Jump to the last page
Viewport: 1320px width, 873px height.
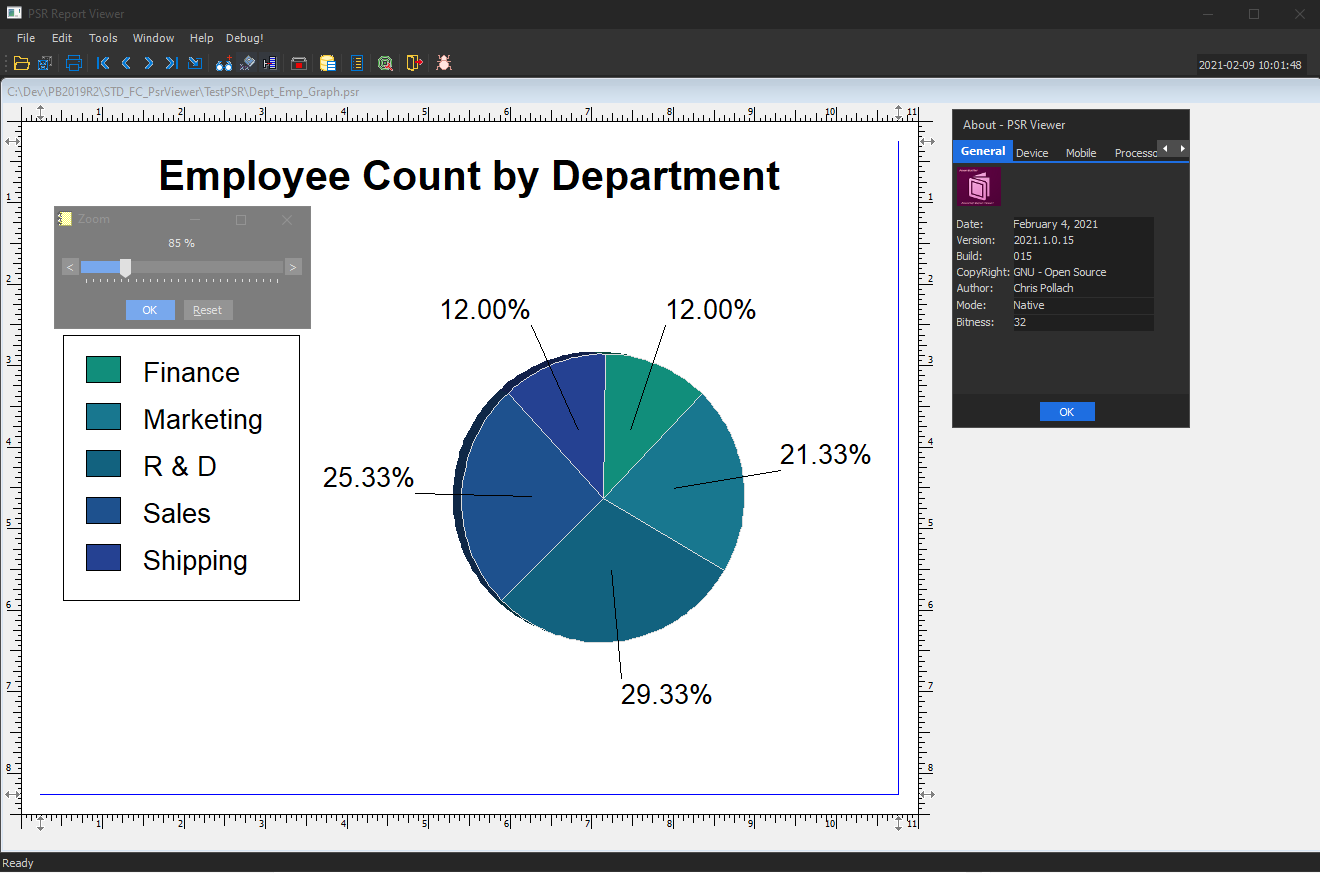170,63
